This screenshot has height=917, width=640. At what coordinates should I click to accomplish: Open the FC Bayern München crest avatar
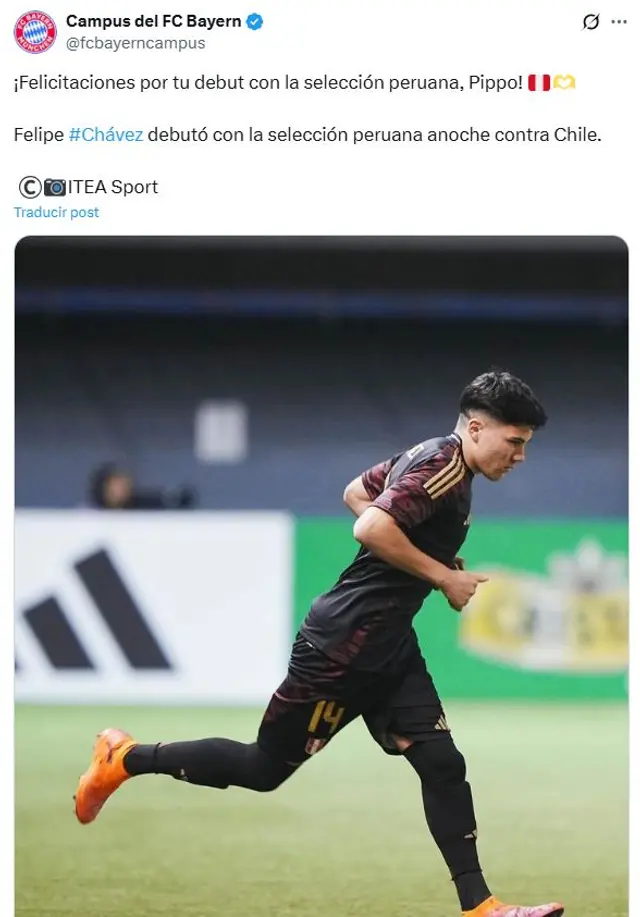pos(35,32)
